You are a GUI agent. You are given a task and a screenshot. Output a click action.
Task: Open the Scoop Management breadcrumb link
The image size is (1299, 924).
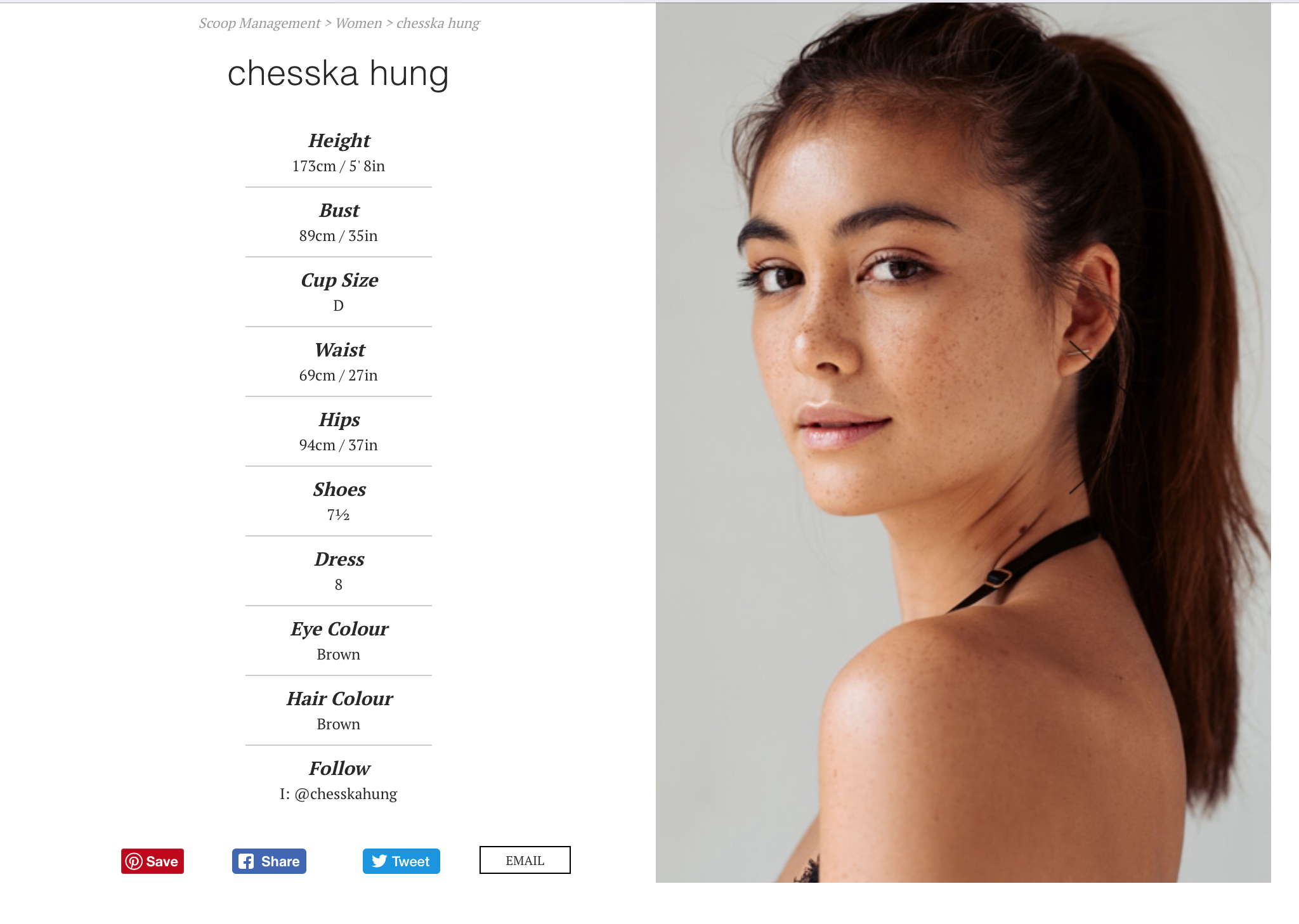tap(259, 23)
